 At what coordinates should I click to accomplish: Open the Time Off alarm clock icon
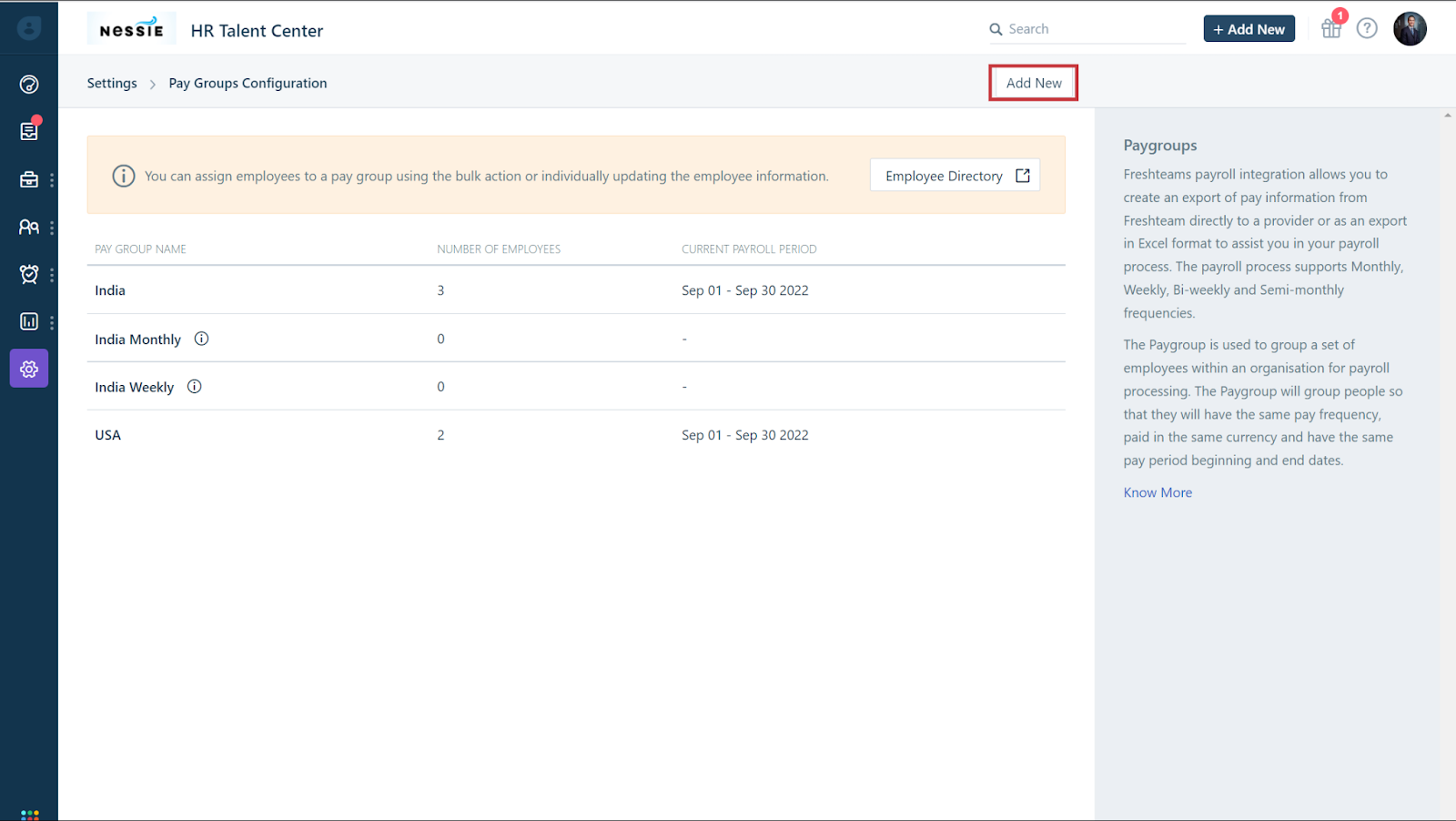(29, 274)
